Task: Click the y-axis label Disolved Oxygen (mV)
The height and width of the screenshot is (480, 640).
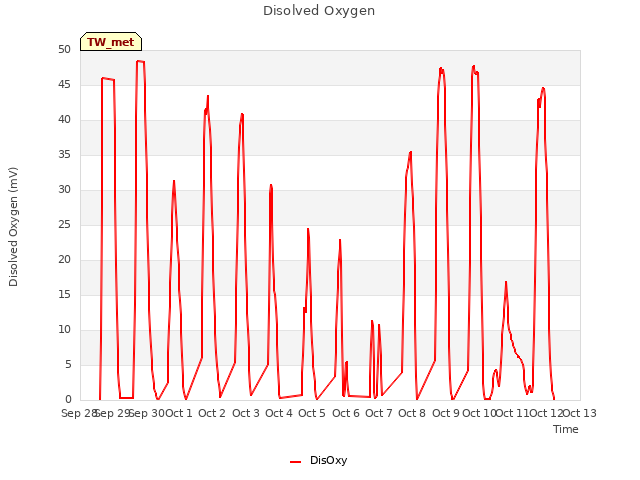Action: click(13, 227)
